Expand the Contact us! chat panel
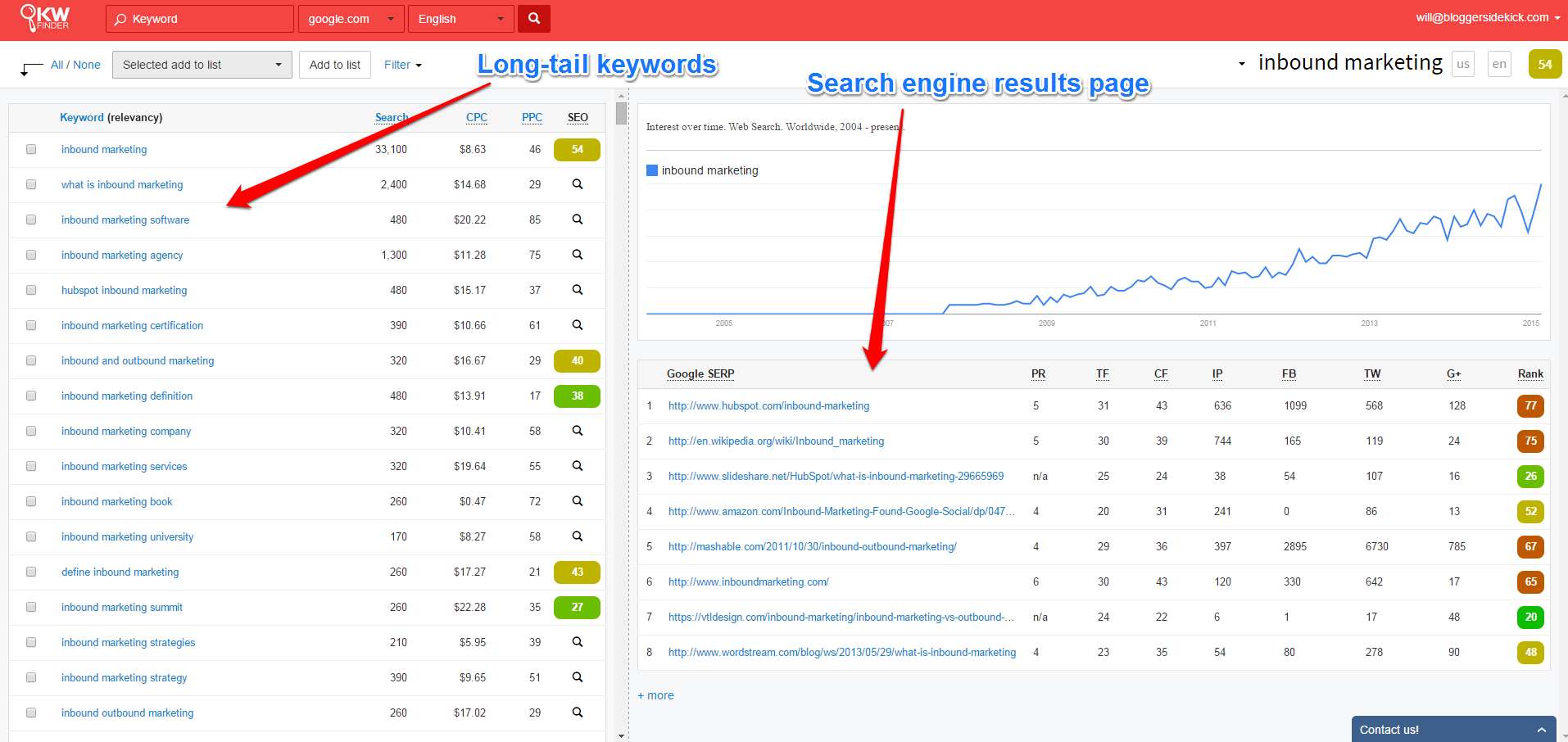 [x=1453, y=729]
